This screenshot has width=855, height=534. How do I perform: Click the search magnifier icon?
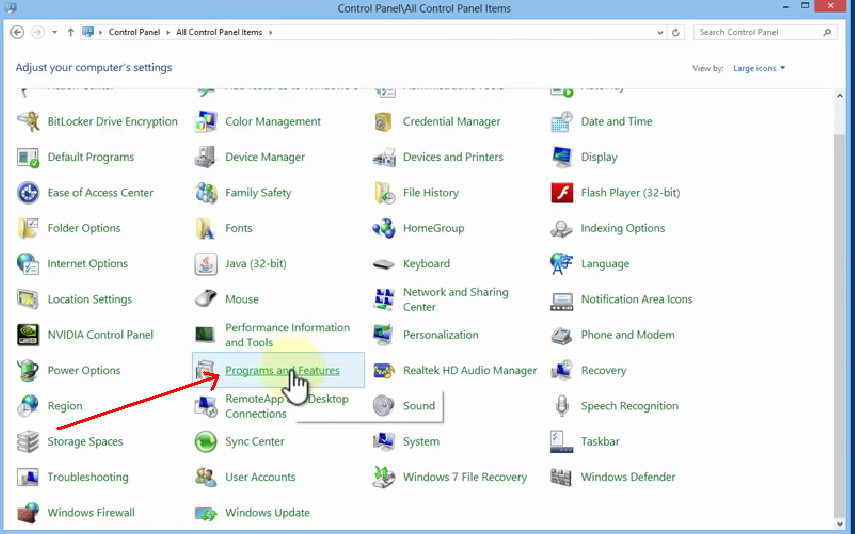coord(827,33)
